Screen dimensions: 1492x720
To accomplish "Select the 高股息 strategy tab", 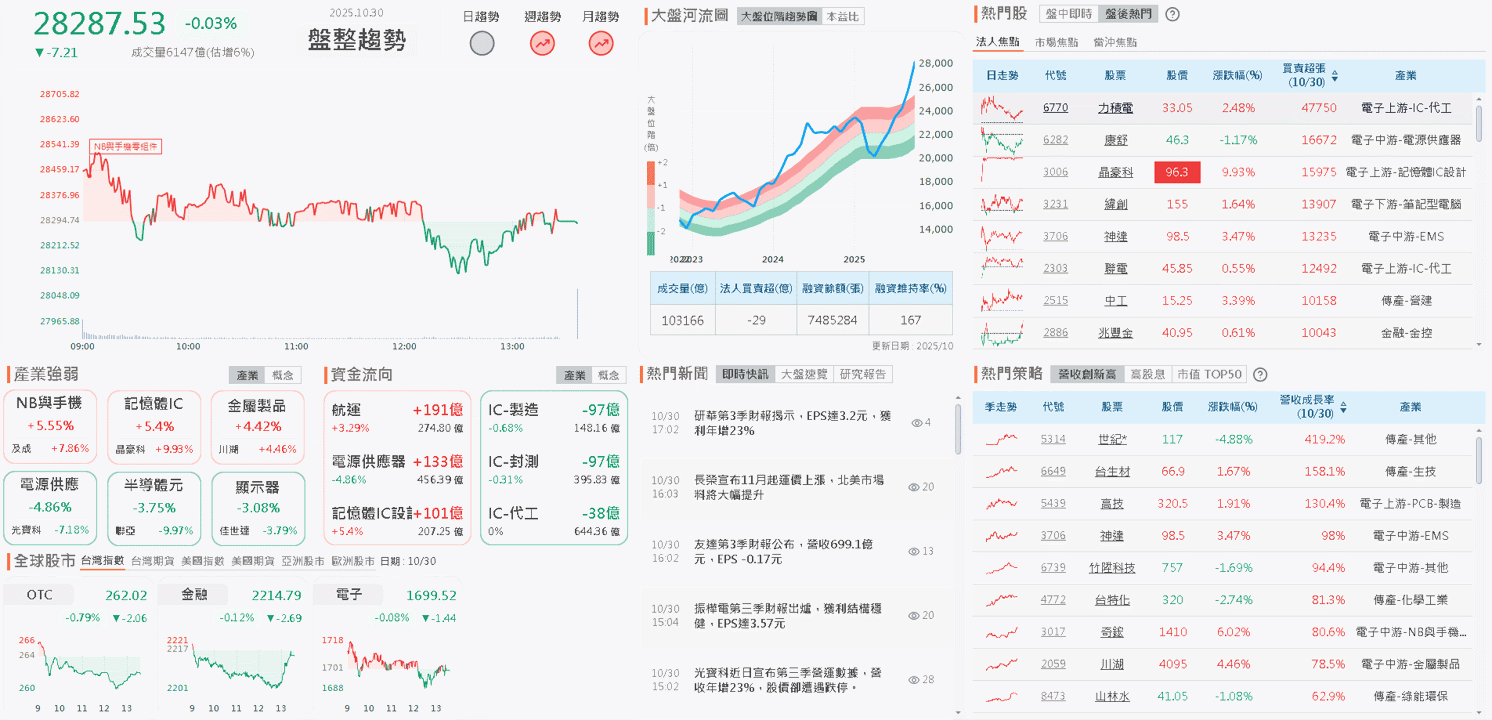I will pos(1148,374).
